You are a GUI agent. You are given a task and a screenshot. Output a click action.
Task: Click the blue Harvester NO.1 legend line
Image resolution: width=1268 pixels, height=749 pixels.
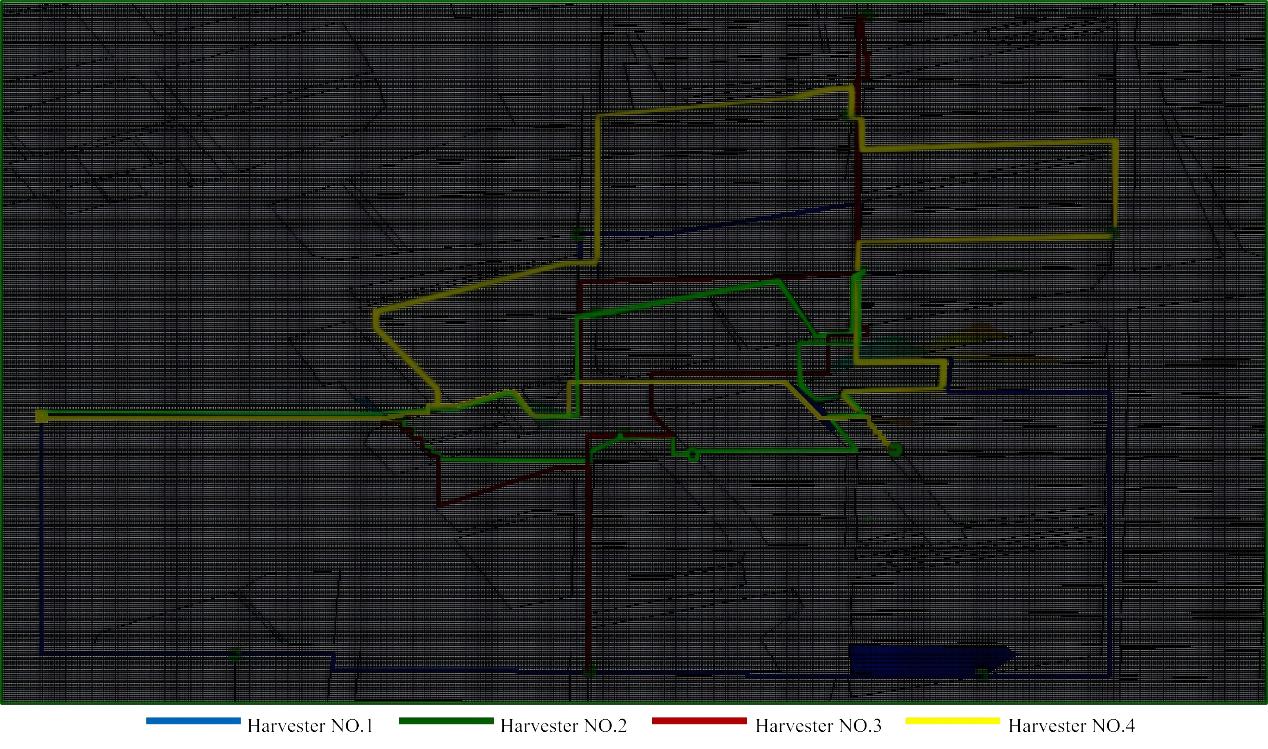(194, 721)
